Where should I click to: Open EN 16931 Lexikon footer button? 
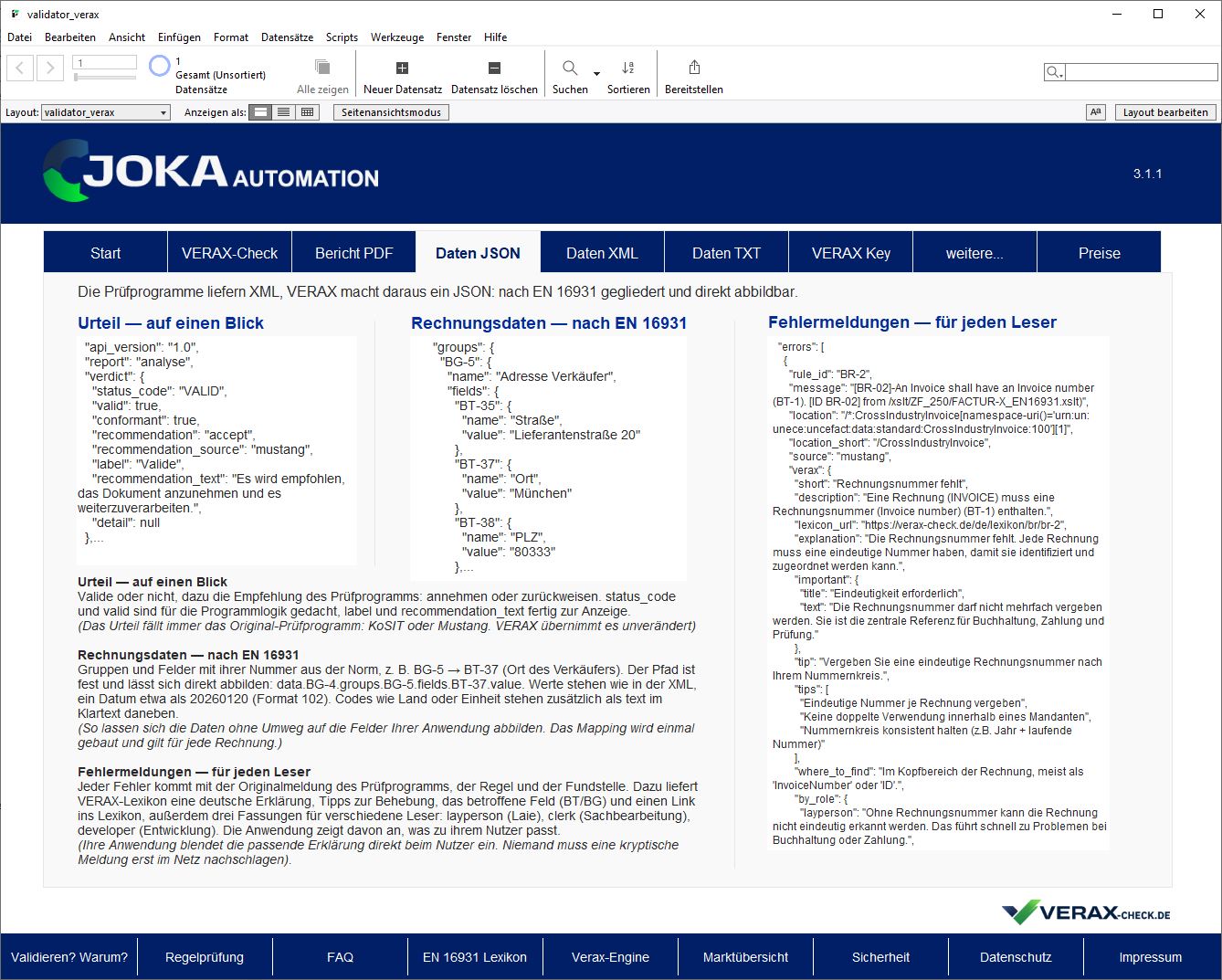[x=475, y=957]
